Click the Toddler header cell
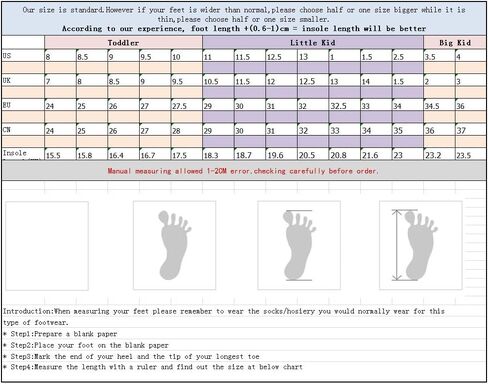This screenshot has width=488, height=384. [x=123, y=43]
